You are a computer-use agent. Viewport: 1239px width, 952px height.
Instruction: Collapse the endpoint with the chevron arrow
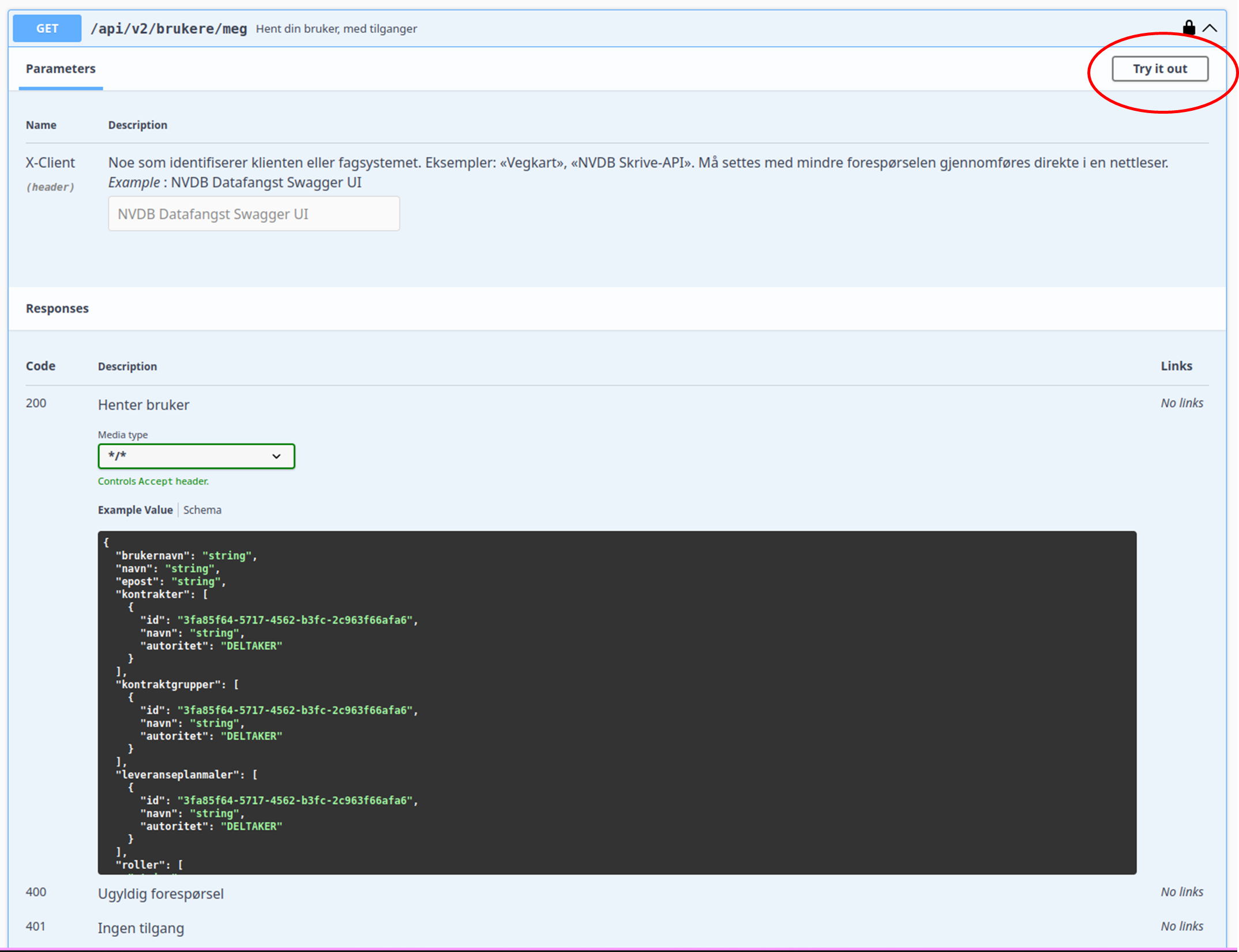click(1210, 28)
